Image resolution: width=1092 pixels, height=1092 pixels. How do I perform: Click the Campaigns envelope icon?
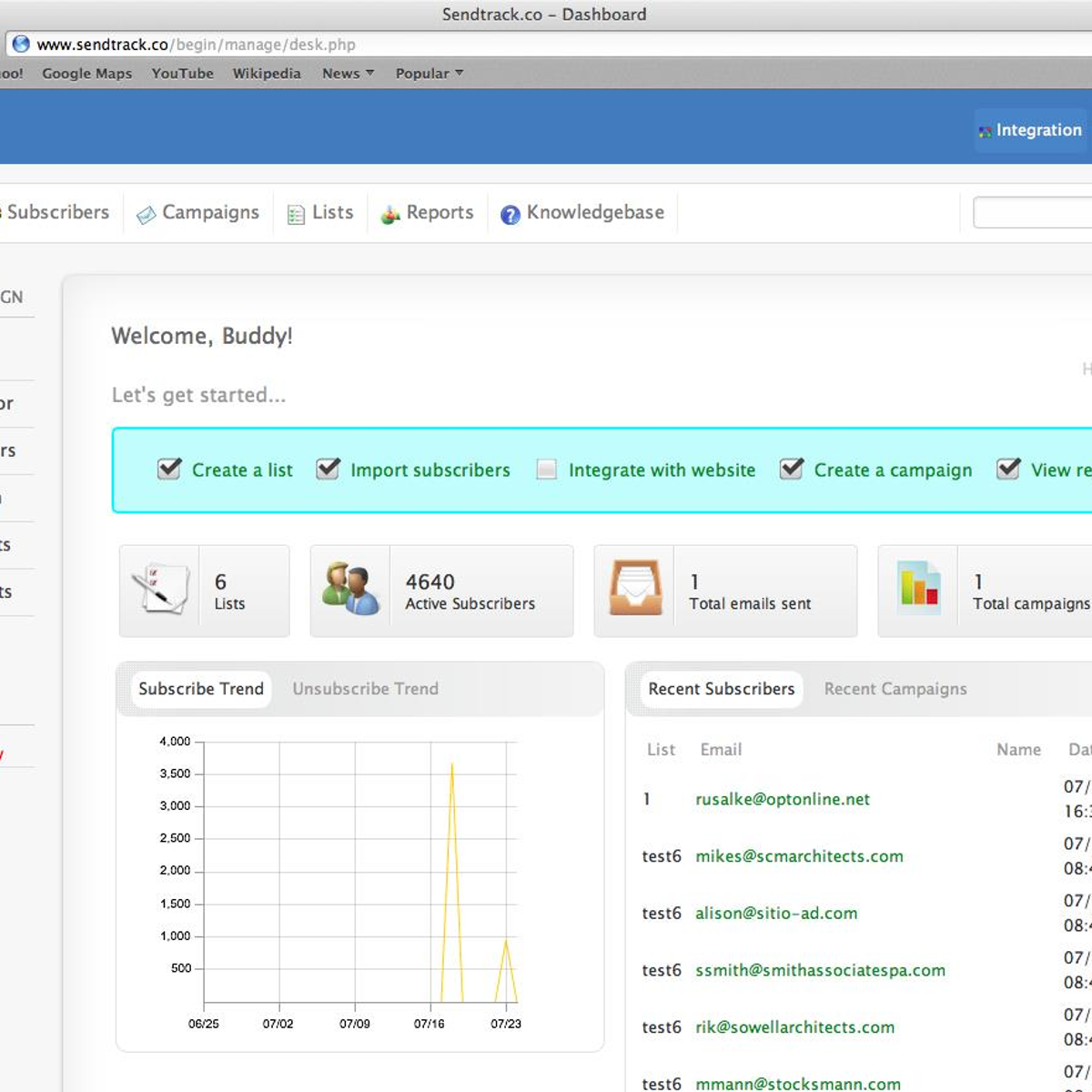[x=146, y=215]
